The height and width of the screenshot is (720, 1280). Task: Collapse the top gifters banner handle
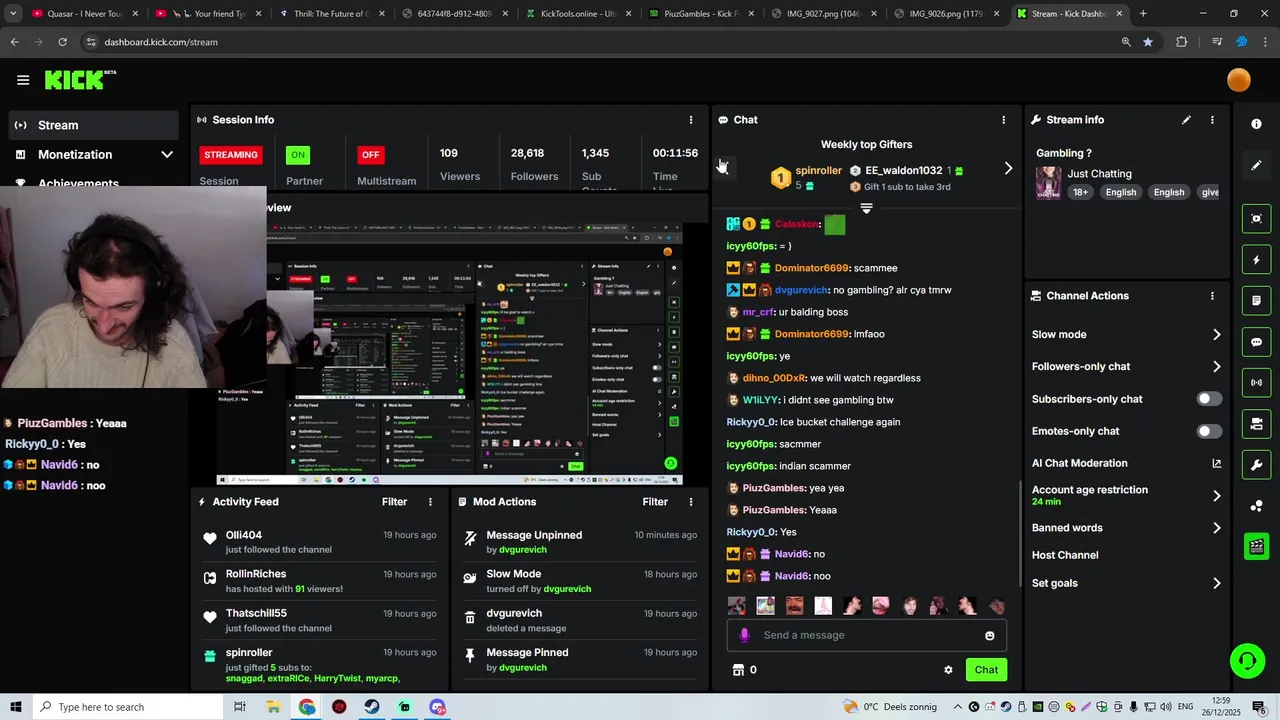[866, 208]
